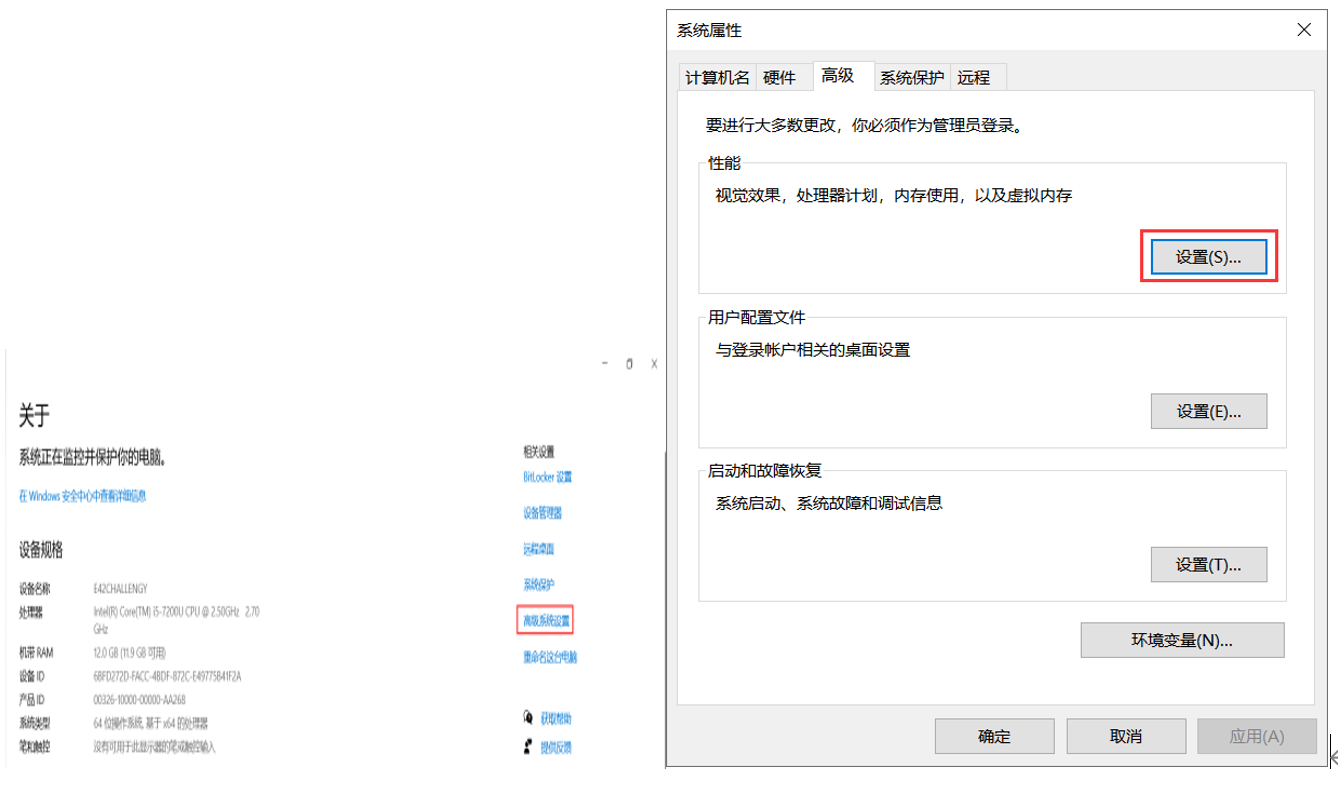Click the 与登录帐户相关的桌面设置 text

tap(813, 350)
